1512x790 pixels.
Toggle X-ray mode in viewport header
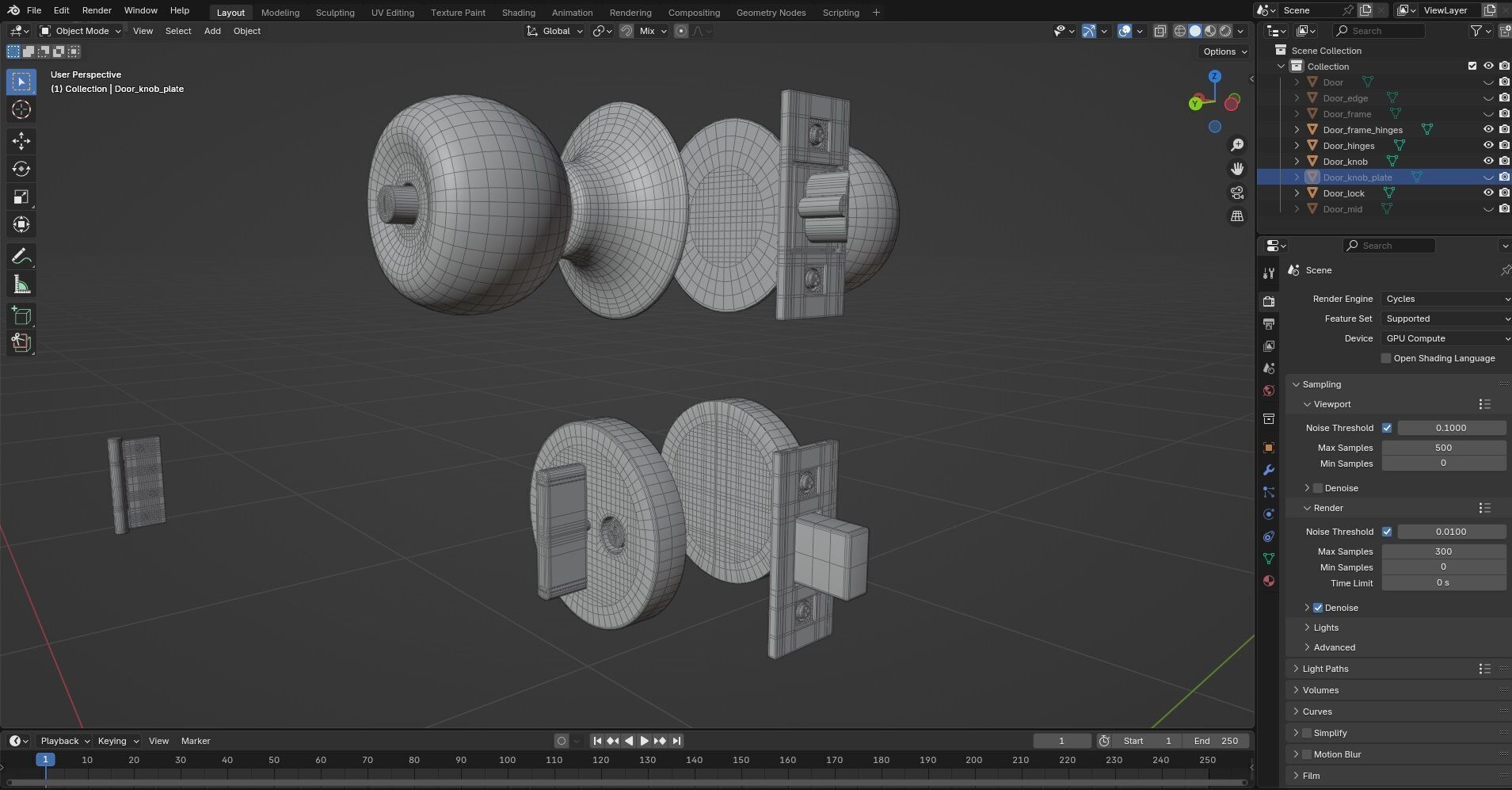click(1160, 31)
